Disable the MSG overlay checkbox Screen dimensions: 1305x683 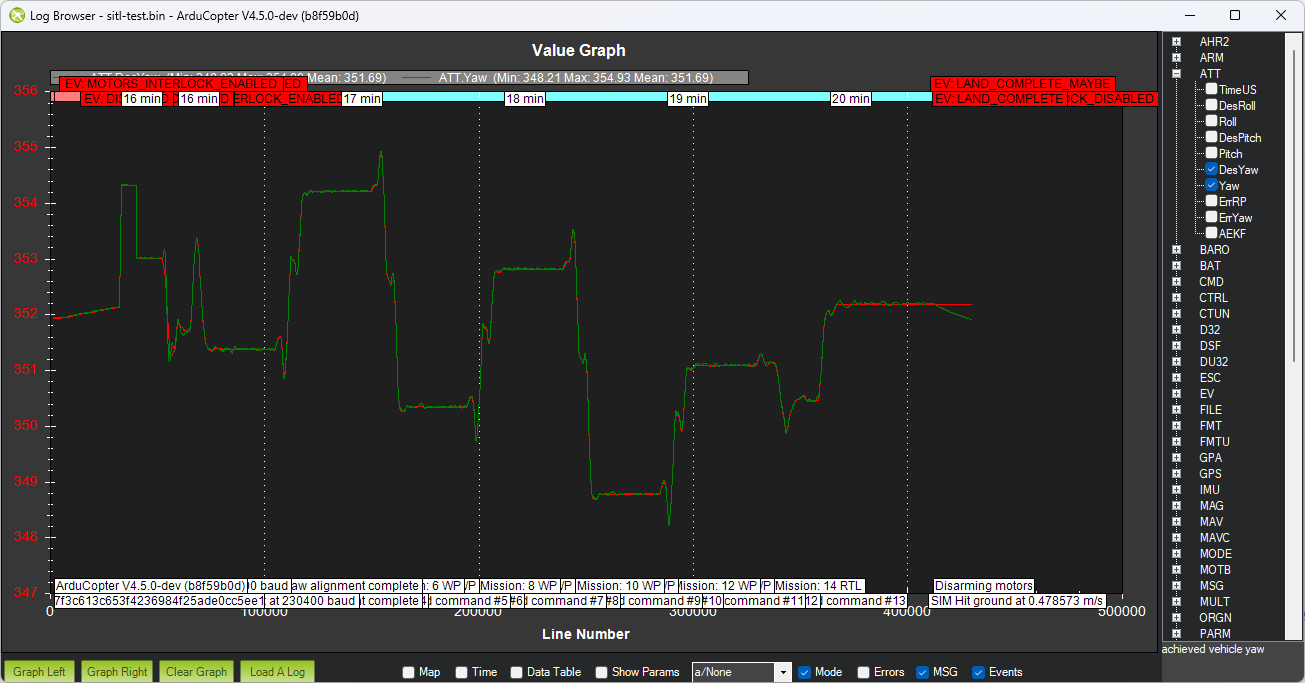tap(924, 672)
